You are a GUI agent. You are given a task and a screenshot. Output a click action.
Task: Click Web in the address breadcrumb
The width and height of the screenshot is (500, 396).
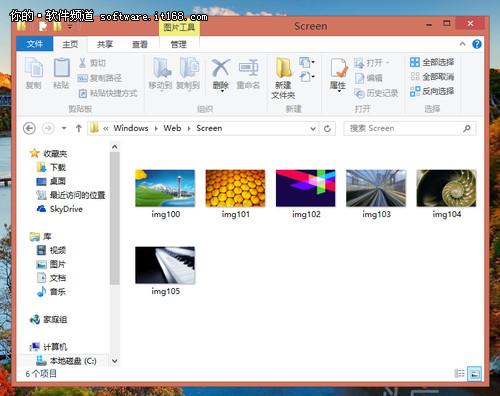click(x=172, y=128)
